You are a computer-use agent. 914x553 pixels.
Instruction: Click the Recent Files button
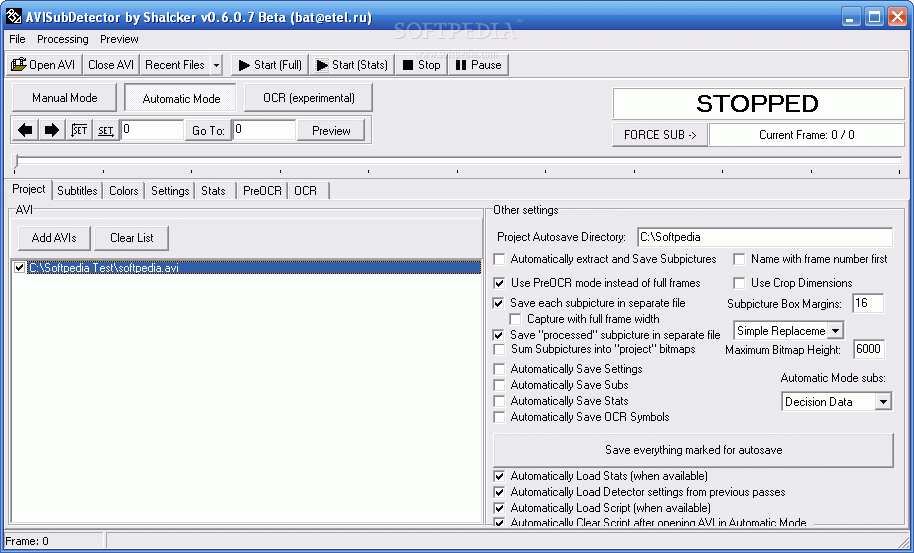click(175, 65)
